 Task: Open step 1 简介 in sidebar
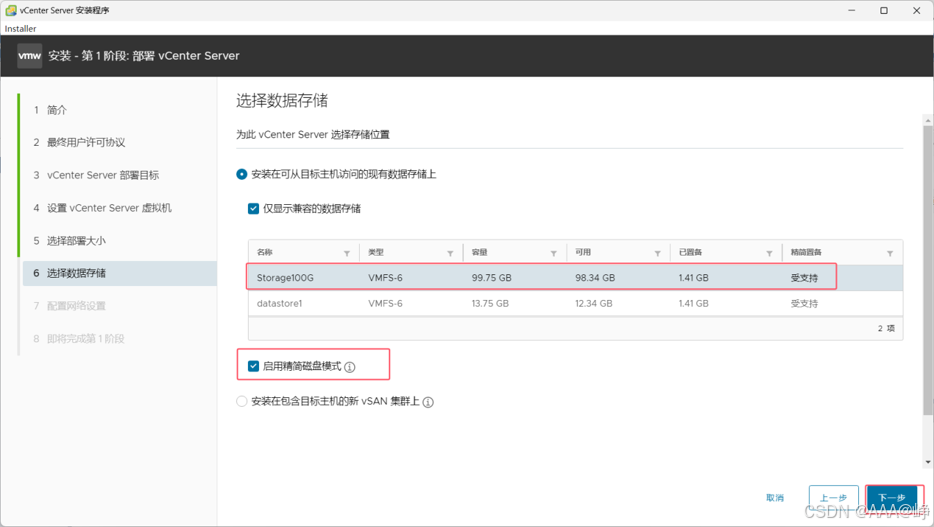tap(50, 110)
